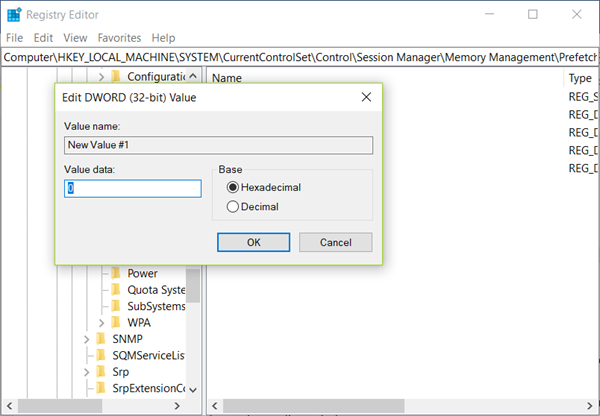Viewport: 600px width, 416px height.
Task: Click the Value name field
Action: [218, 145]
